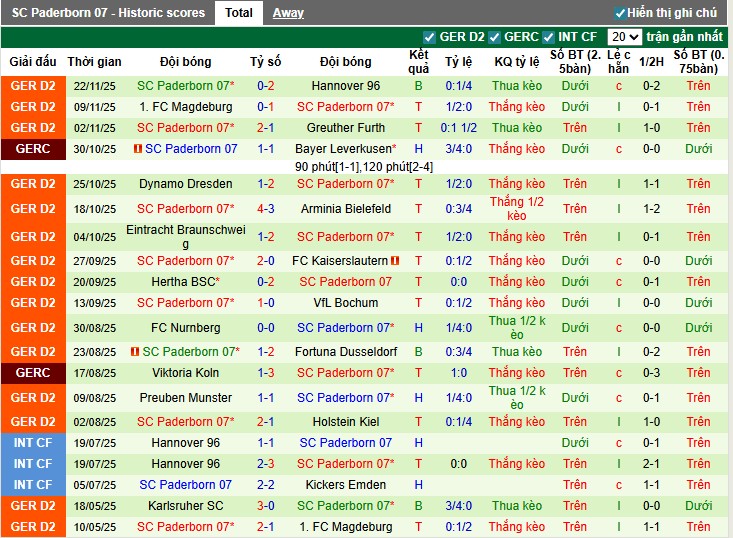Viewport: 733px width, 538px height.
Task: Open Greuther Furth team link
Action: point(345,128)
